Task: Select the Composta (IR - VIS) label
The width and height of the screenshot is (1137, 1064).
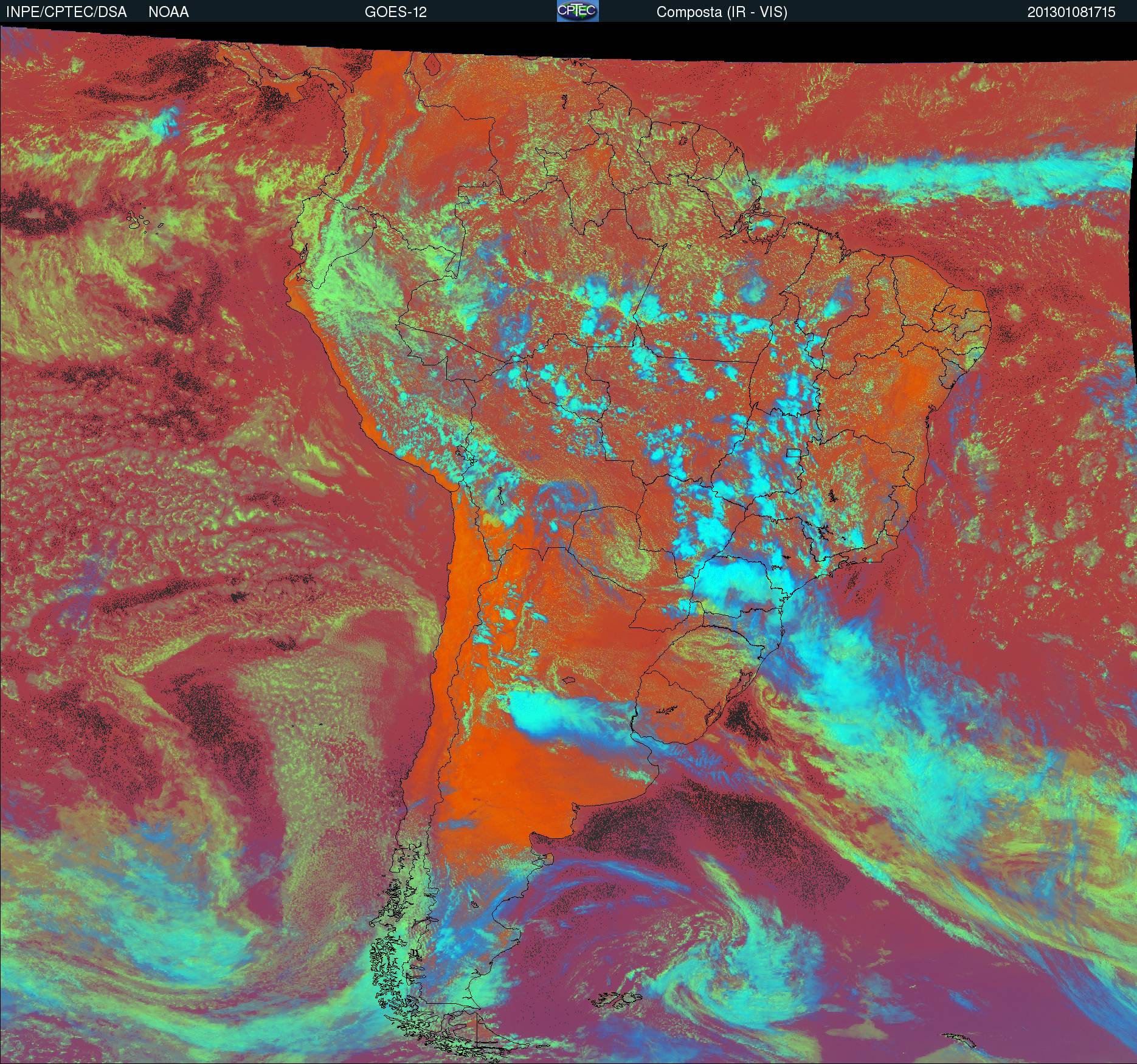Action: (x=722, y=12)
